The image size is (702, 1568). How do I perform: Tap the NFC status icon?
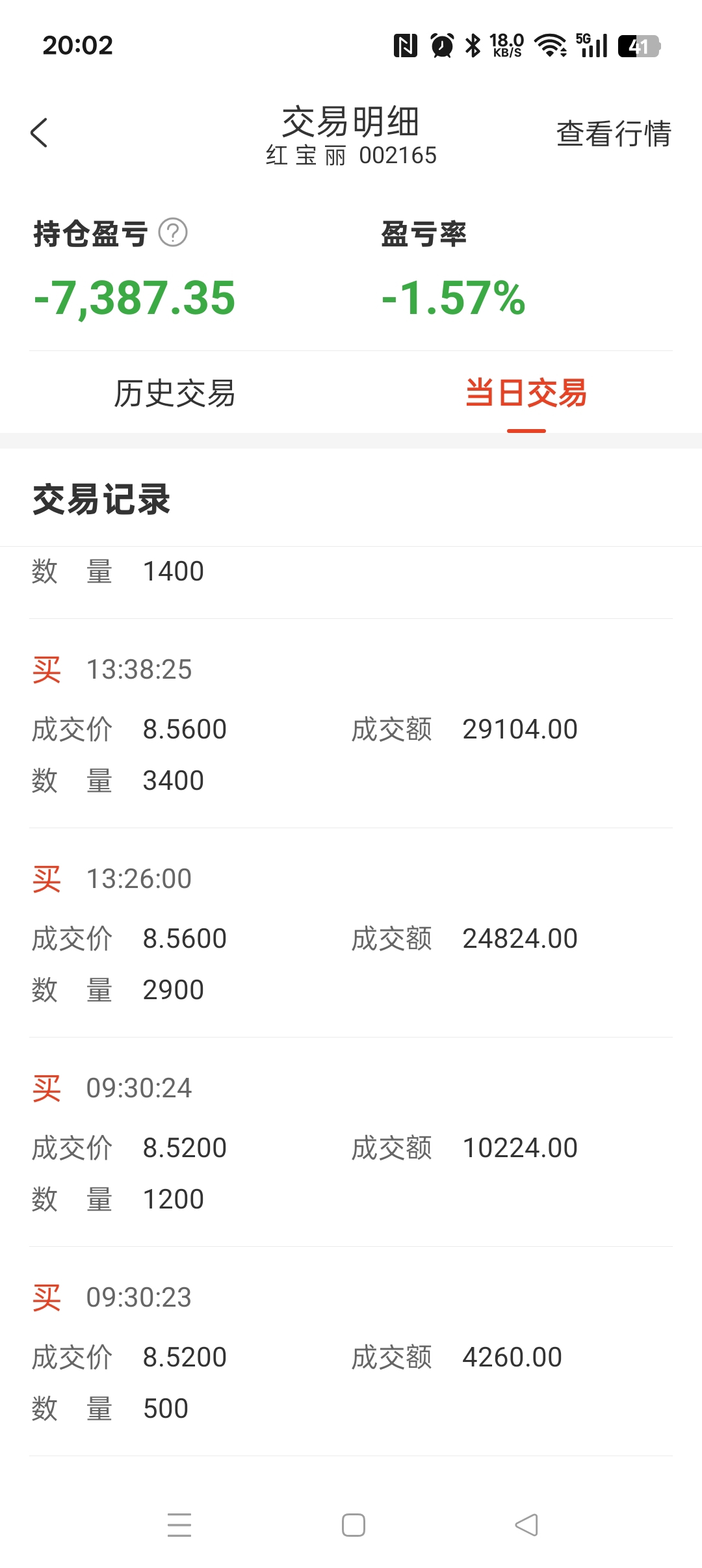406,46
